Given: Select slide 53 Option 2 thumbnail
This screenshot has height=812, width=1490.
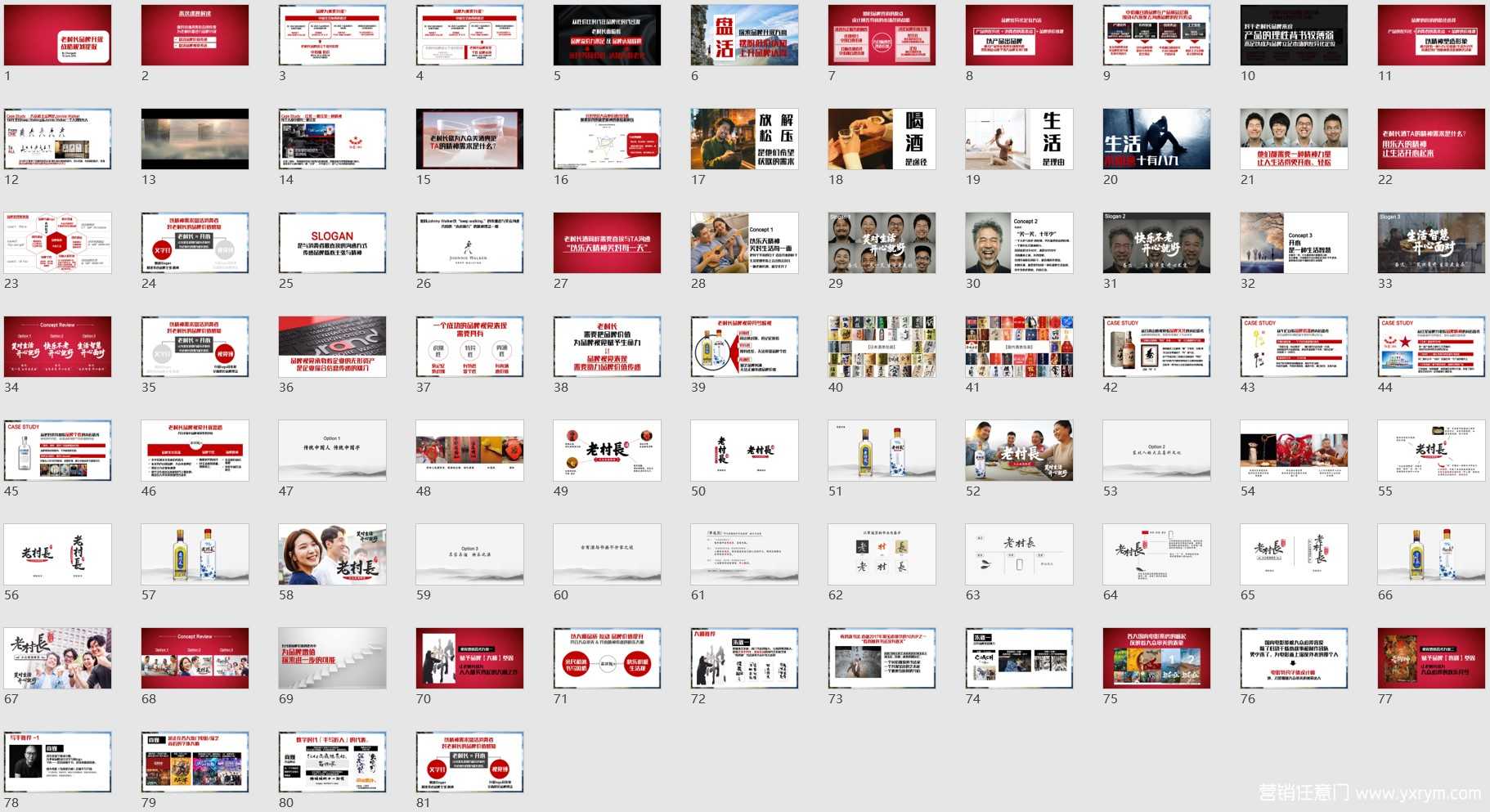Looking at the screenshot, I should click(1156, 451).
